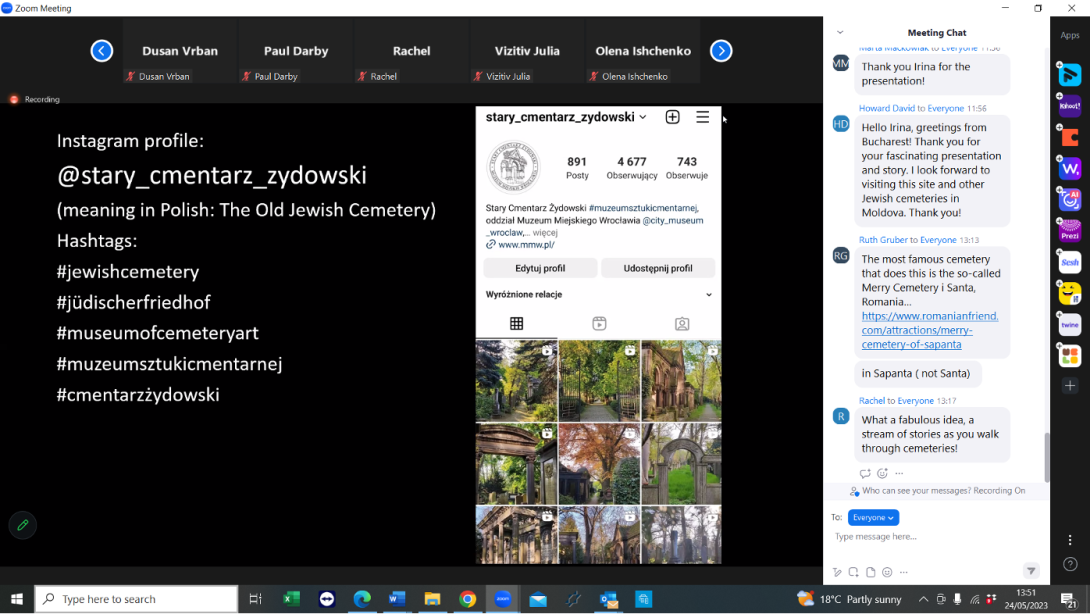The width and height of the screenshot is (1090, 614).
Task: Open the weather widget showing 18°C
Action: pyautogui.click(x=849, y=599)
